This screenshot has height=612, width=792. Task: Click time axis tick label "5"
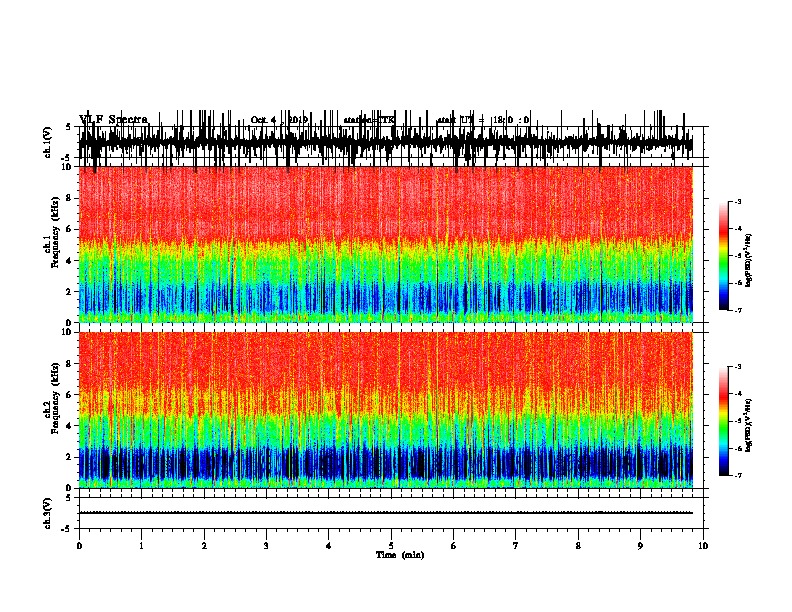(391, 546)
